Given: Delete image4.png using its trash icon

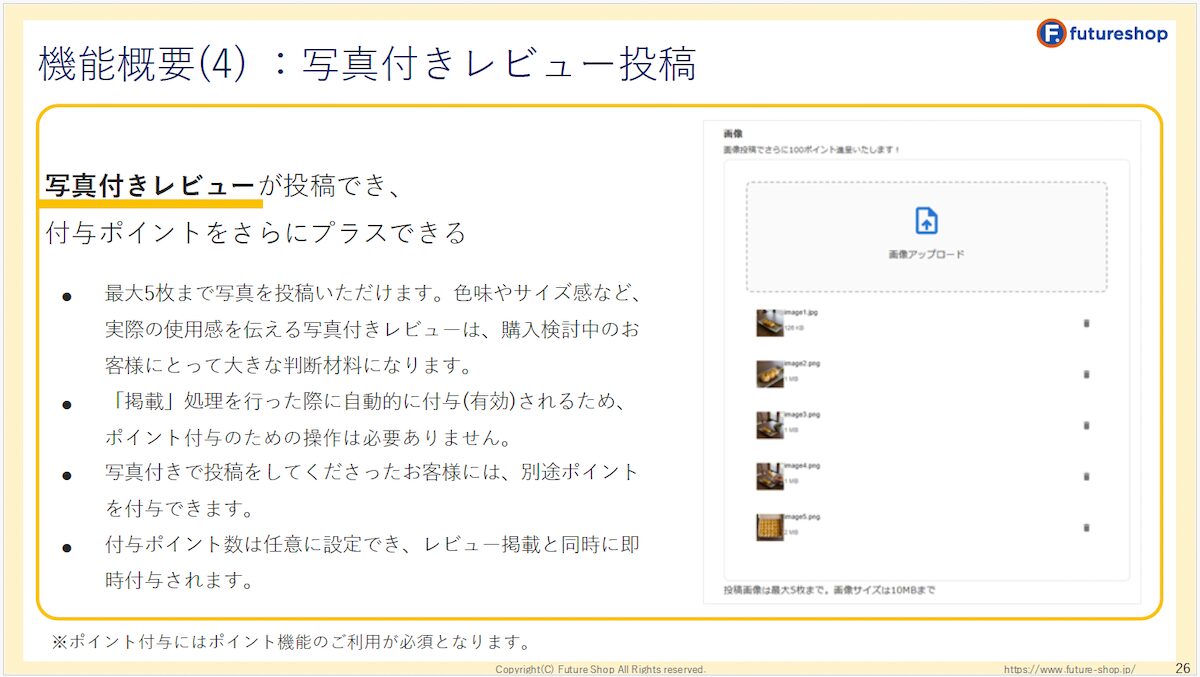Looking at the screenshot, I should click(1084, 474).
